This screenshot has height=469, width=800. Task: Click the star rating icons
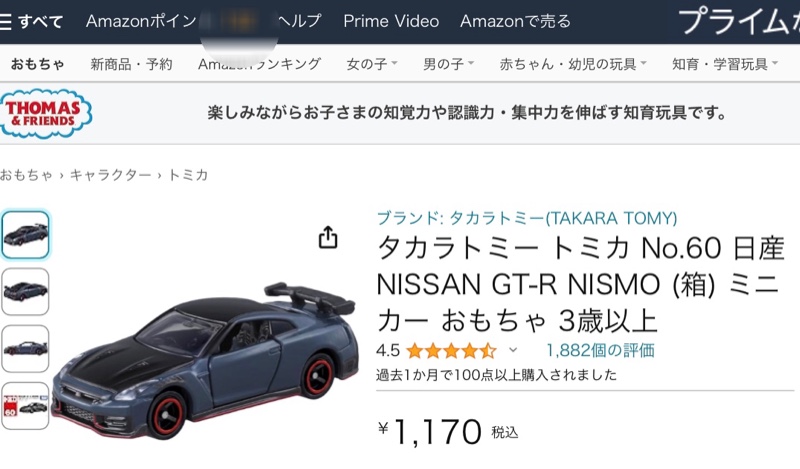coord(451,351)
